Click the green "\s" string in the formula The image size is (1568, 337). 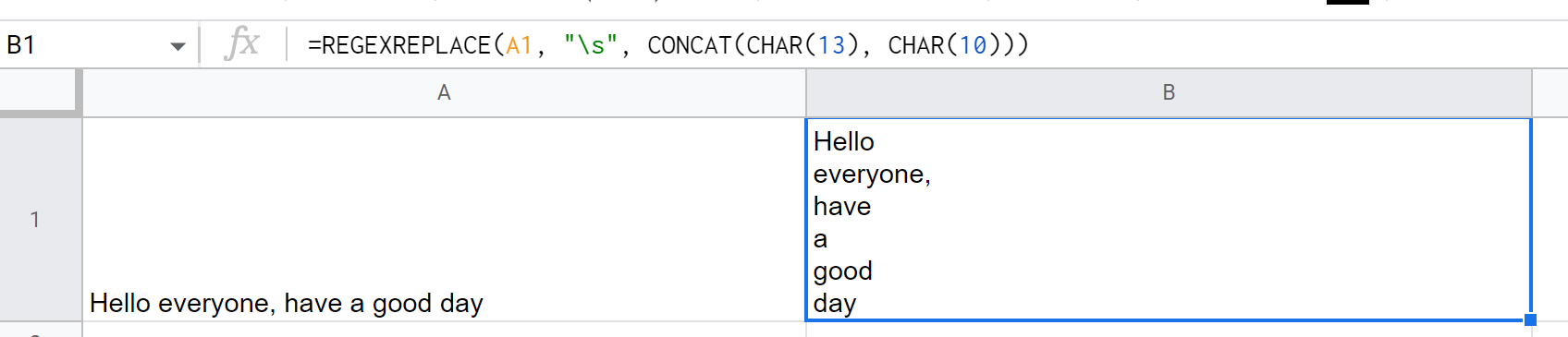tap(591, 45)
